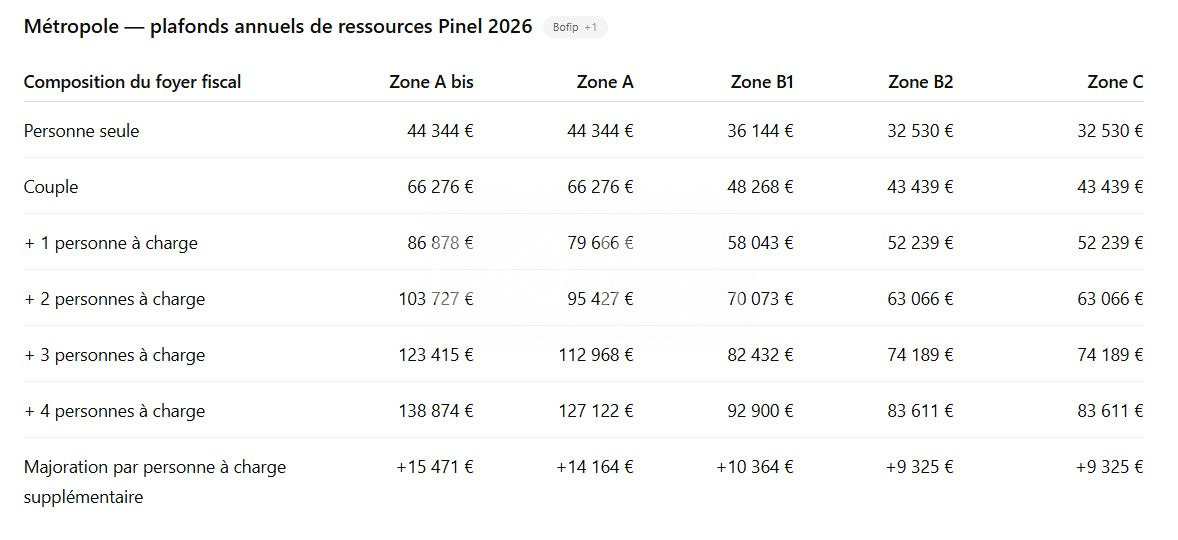
Task: Select the 48 268 € cell
Action: pyautogui.click(x=760, y=187)
